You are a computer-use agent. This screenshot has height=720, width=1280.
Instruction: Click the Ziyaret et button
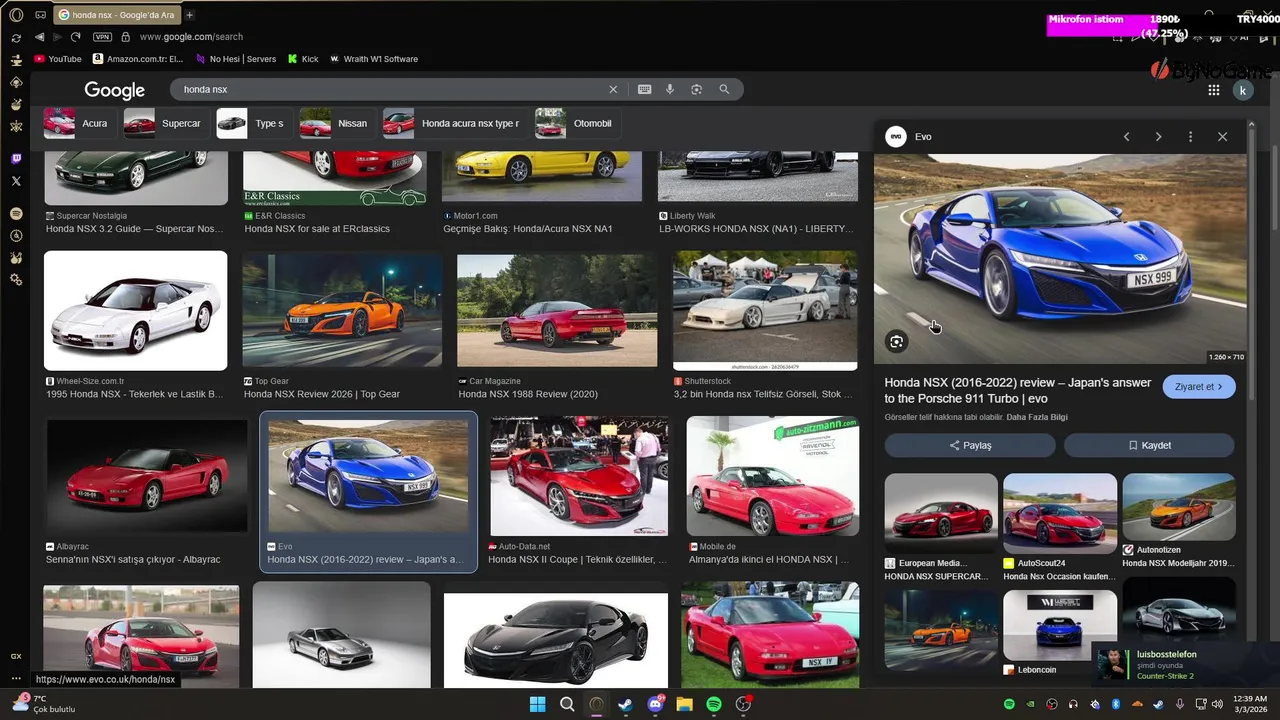(1199, 387)
